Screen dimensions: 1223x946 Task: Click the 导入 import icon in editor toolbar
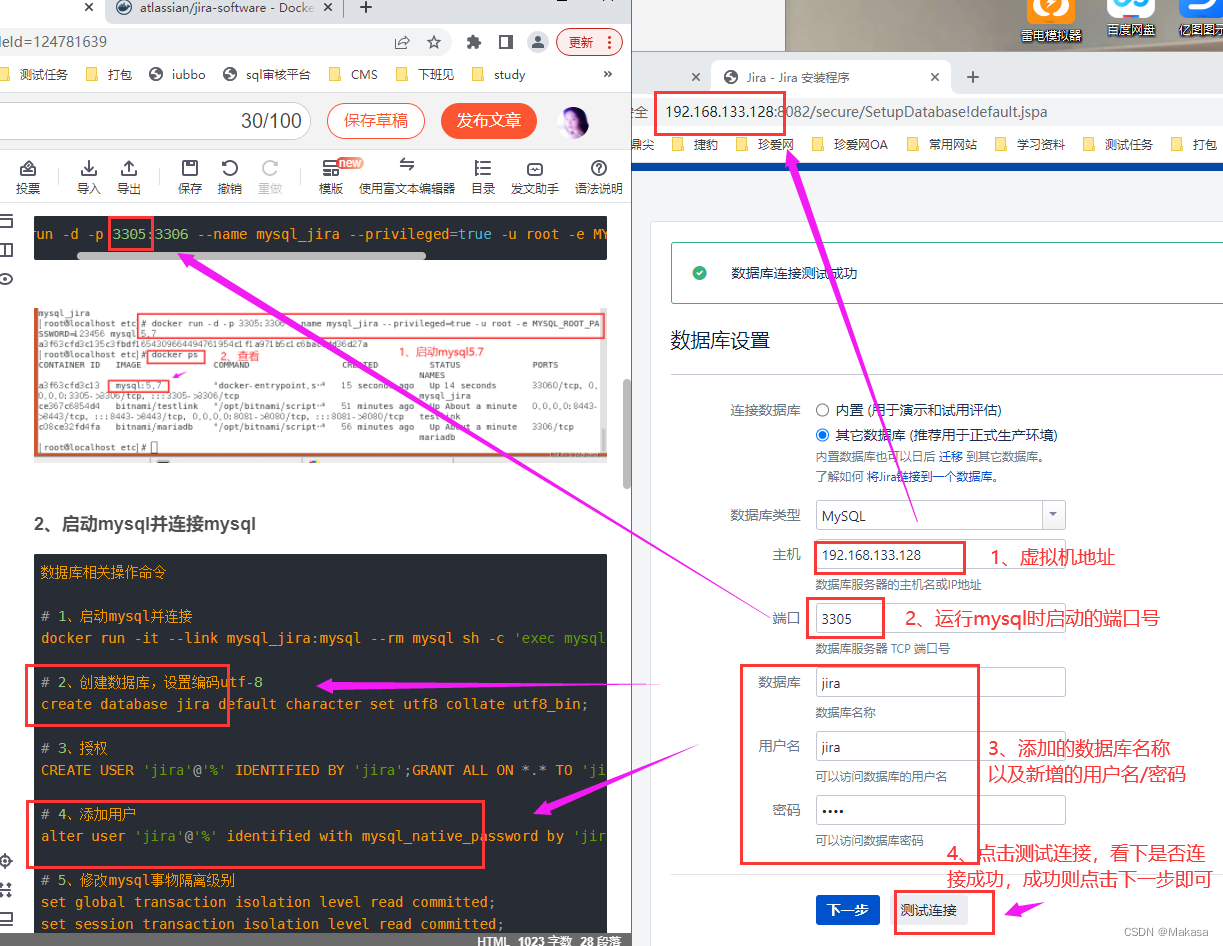point(88,177)
